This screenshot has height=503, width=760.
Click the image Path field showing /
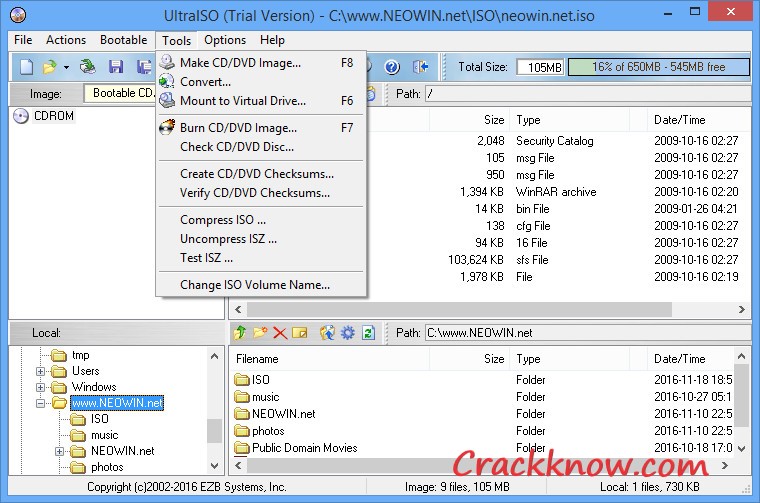coord(588,94)
